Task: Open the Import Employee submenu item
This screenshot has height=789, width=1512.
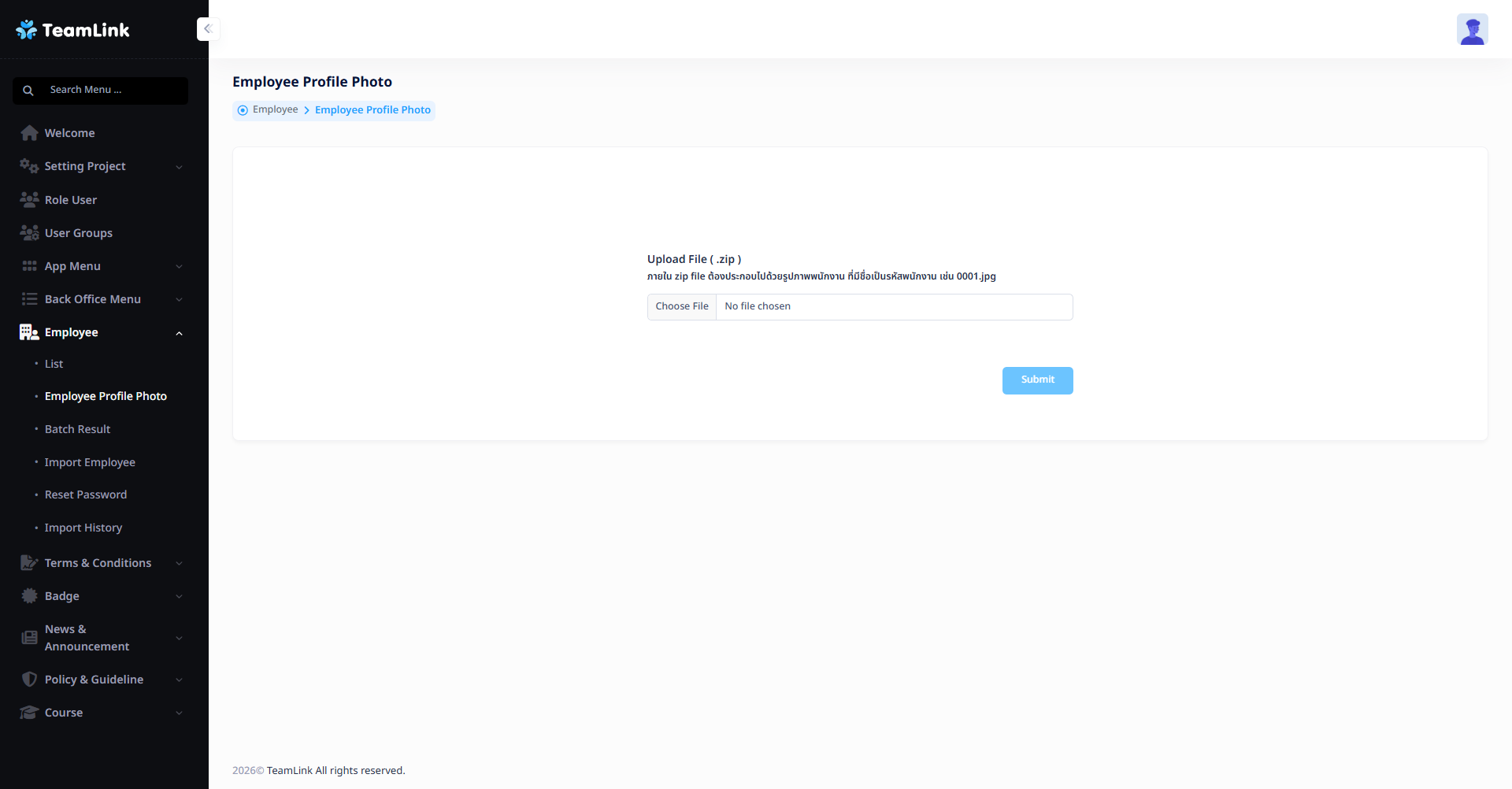Action: (90, 462)
